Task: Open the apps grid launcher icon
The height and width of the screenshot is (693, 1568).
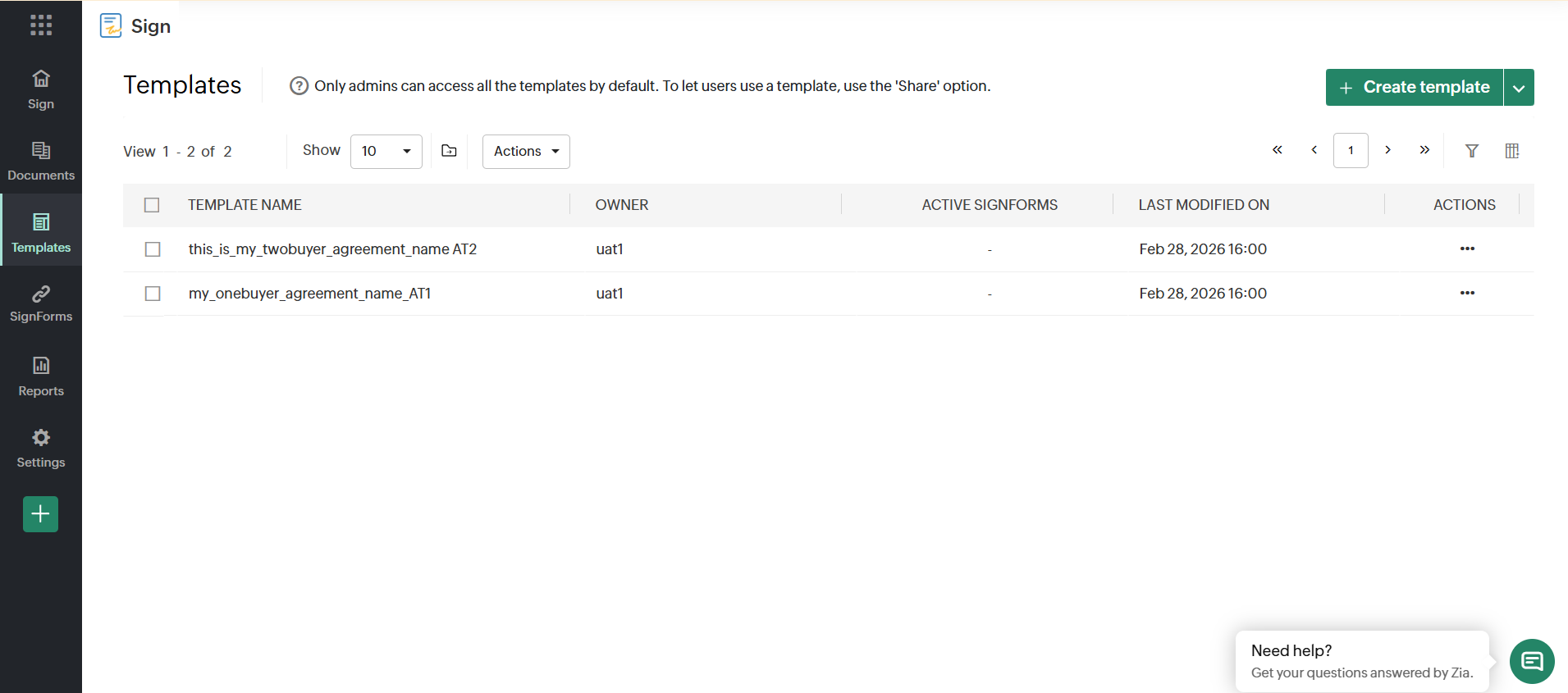Action: pos(41,25)
